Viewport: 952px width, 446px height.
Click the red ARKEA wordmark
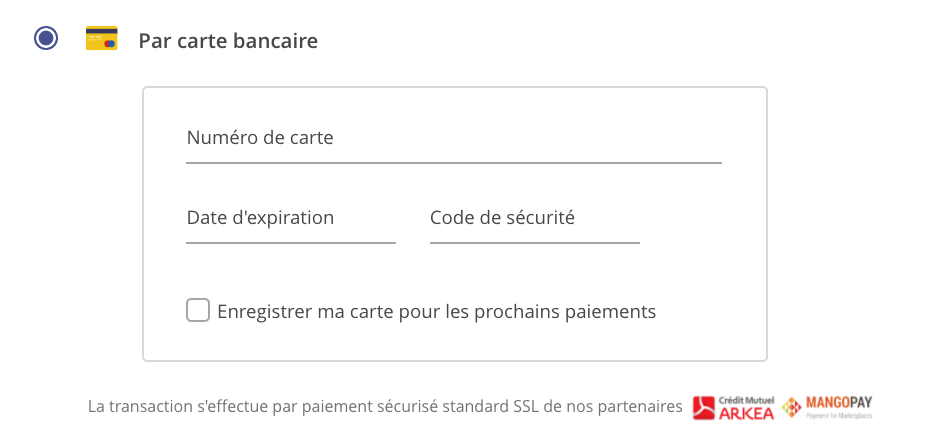coord(745,411)
